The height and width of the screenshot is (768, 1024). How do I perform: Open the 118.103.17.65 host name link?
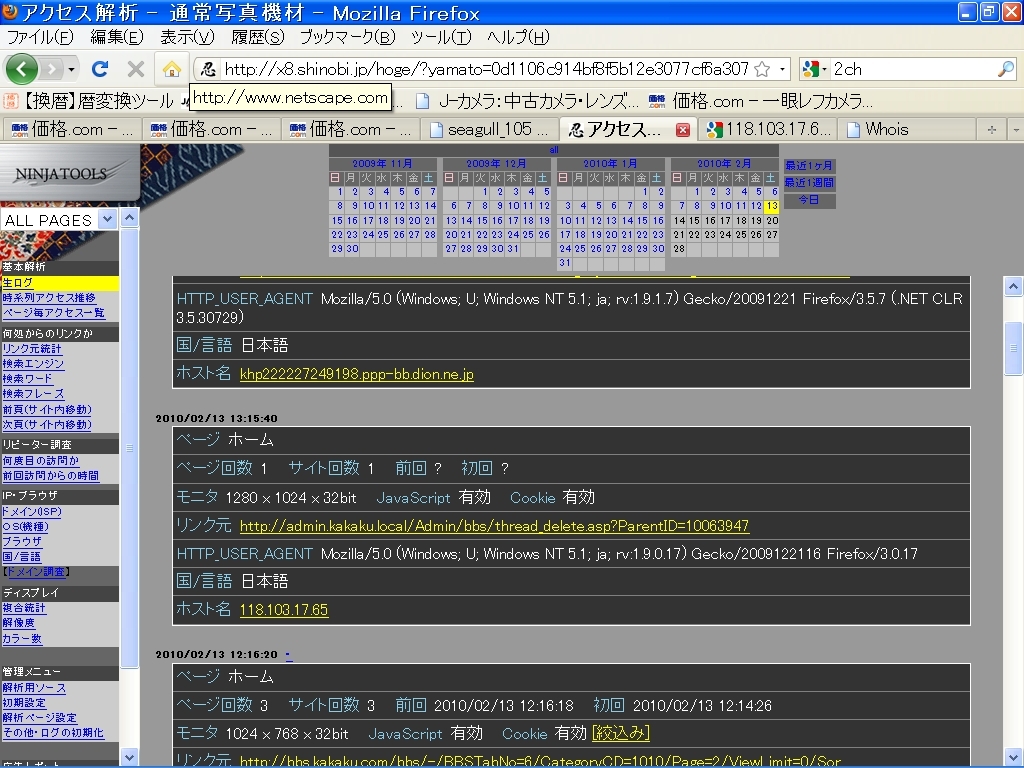click(284, 609)
